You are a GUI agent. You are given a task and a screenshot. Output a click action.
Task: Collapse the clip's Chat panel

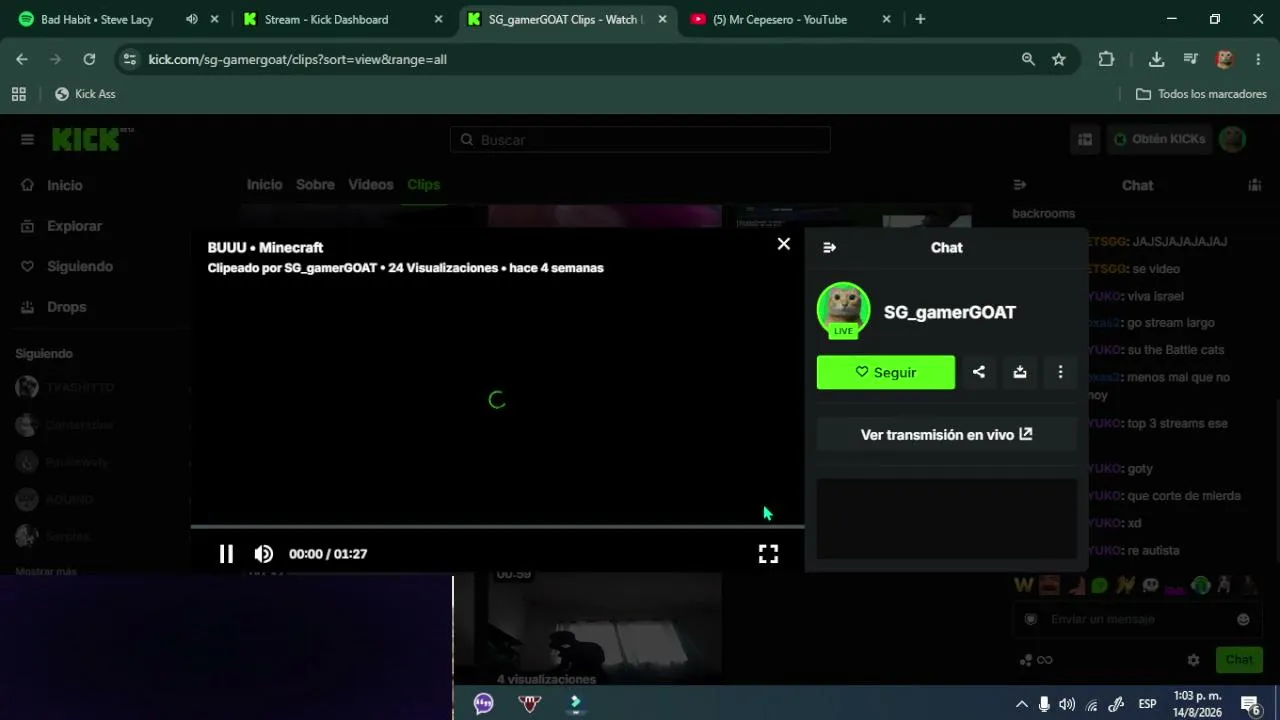tap(829, 248)
